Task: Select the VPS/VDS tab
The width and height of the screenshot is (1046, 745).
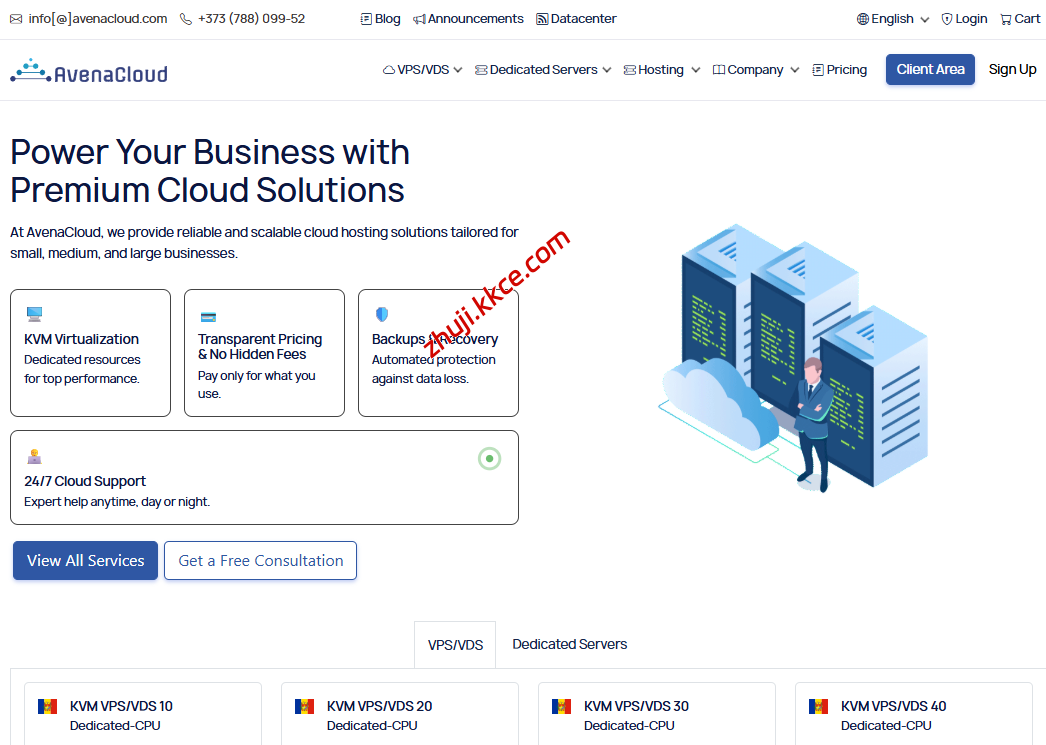Action: tap(455, 645)
